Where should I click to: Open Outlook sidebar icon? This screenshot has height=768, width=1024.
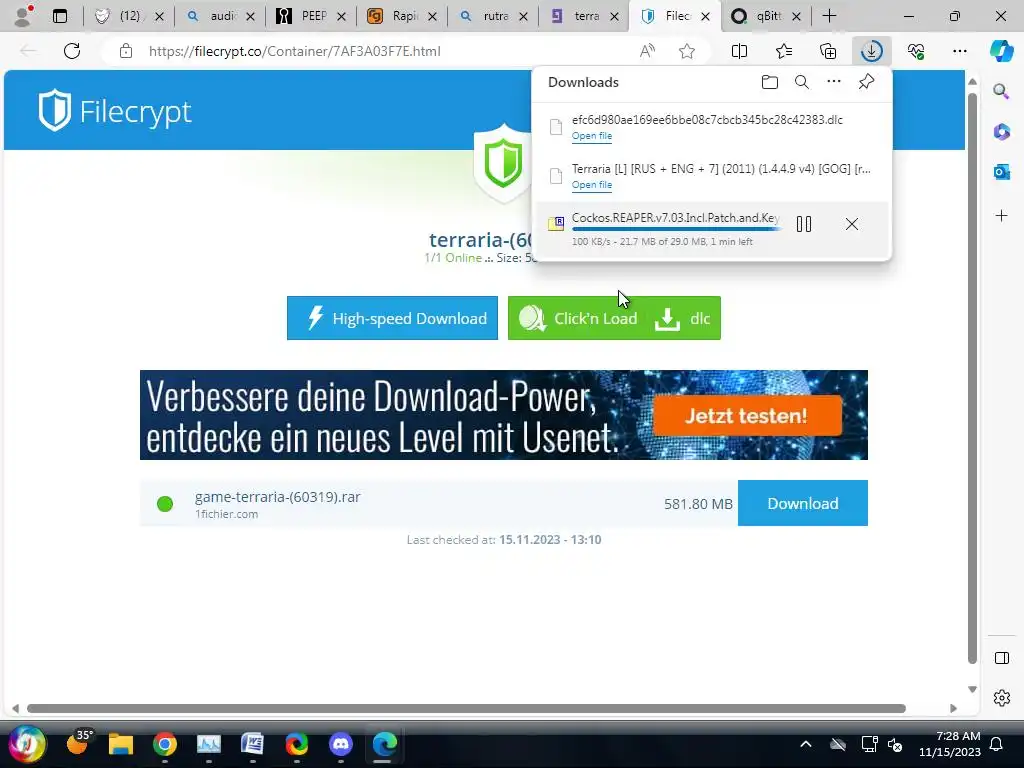[1001, 172]
